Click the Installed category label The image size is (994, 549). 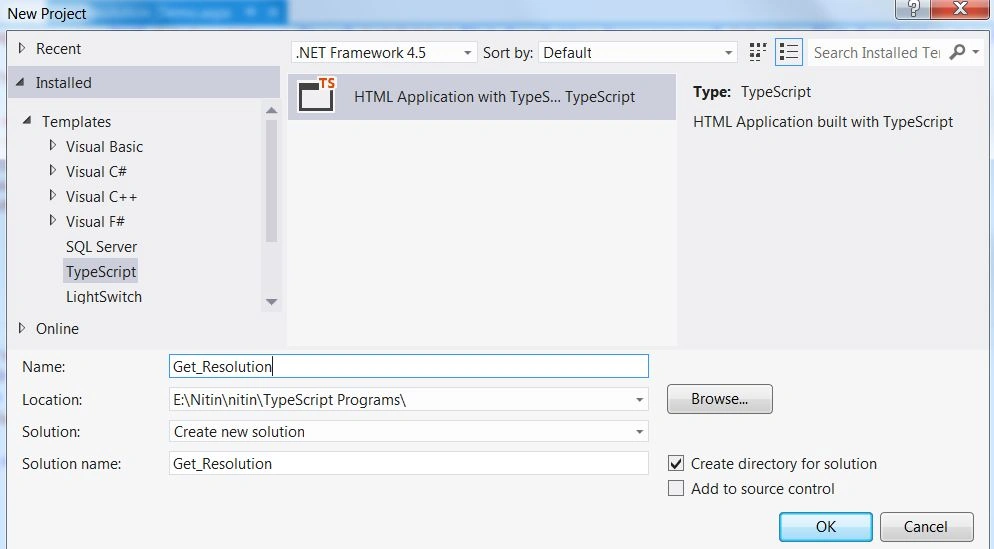point(63,82)
